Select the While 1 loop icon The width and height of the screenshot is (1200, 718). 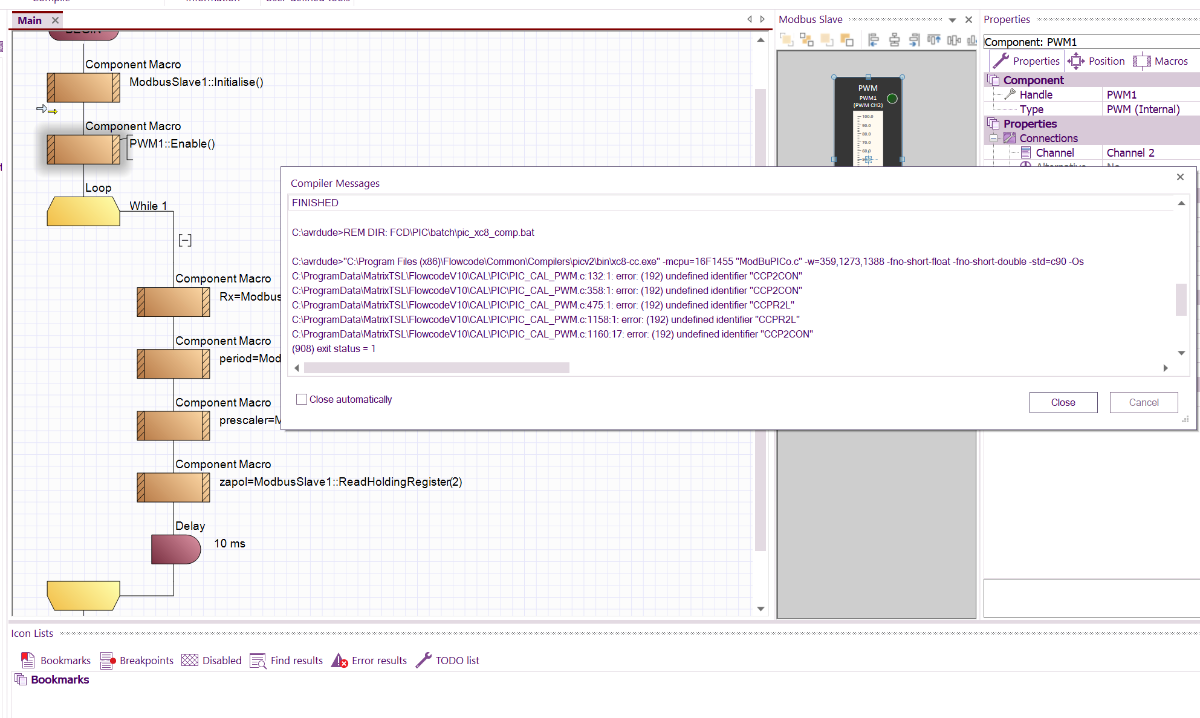84,211
